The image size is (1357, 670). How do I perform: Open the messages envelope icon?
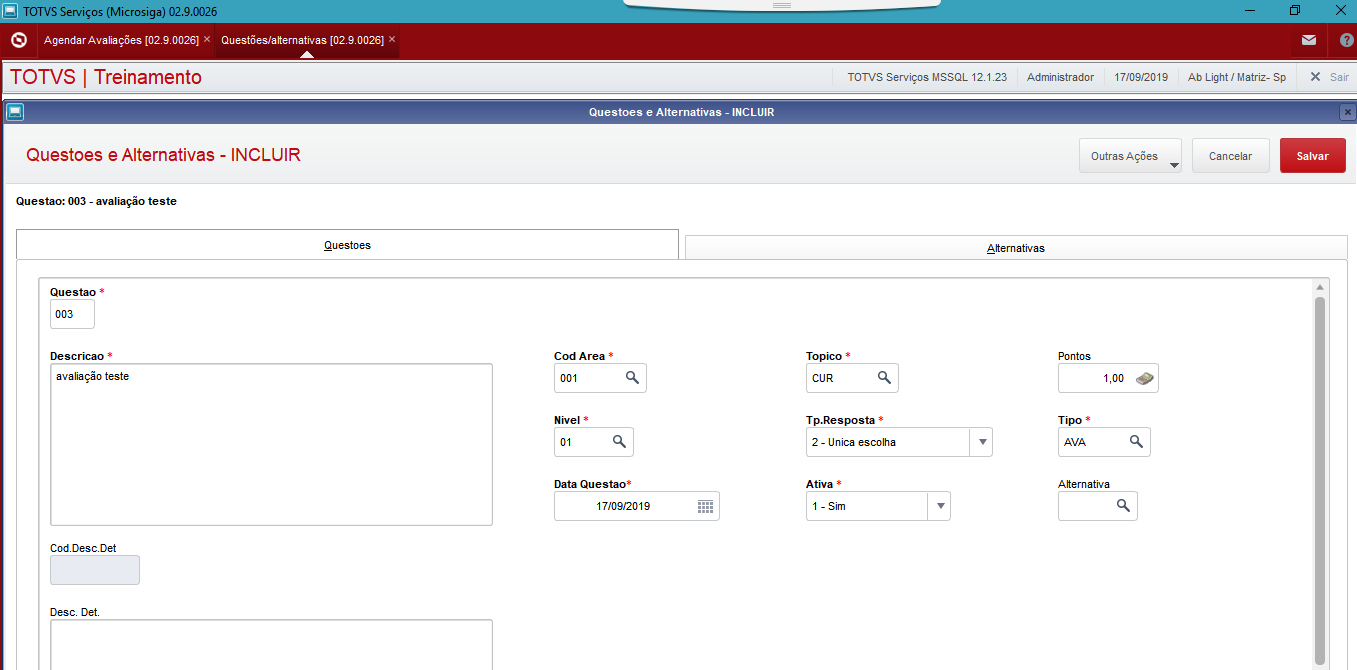1308,41
